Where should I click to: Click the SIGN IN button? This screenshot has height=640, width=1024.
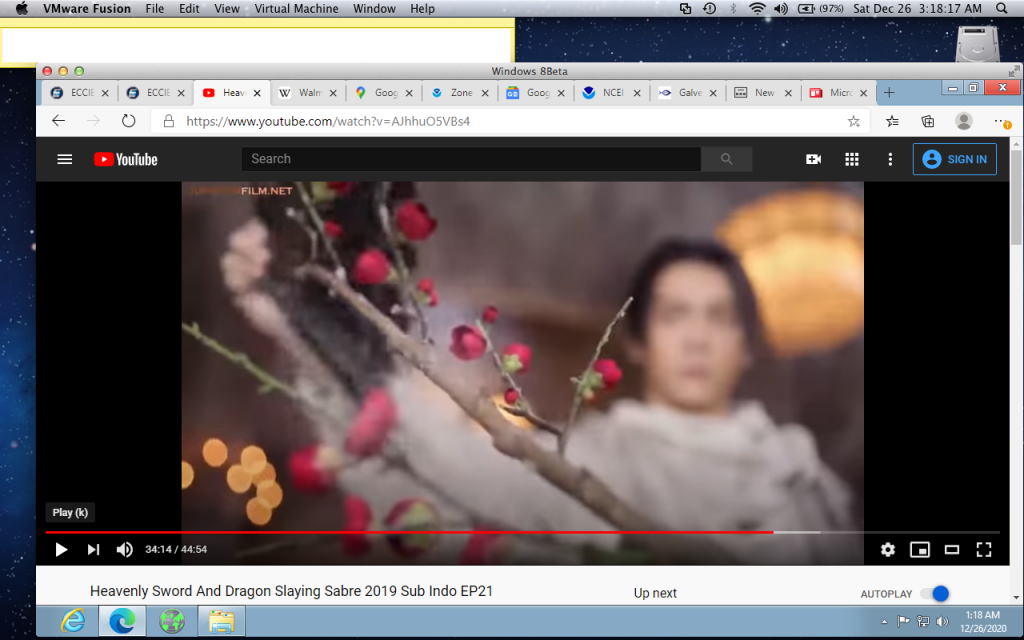pyautogui.click(x=955, y=159)
